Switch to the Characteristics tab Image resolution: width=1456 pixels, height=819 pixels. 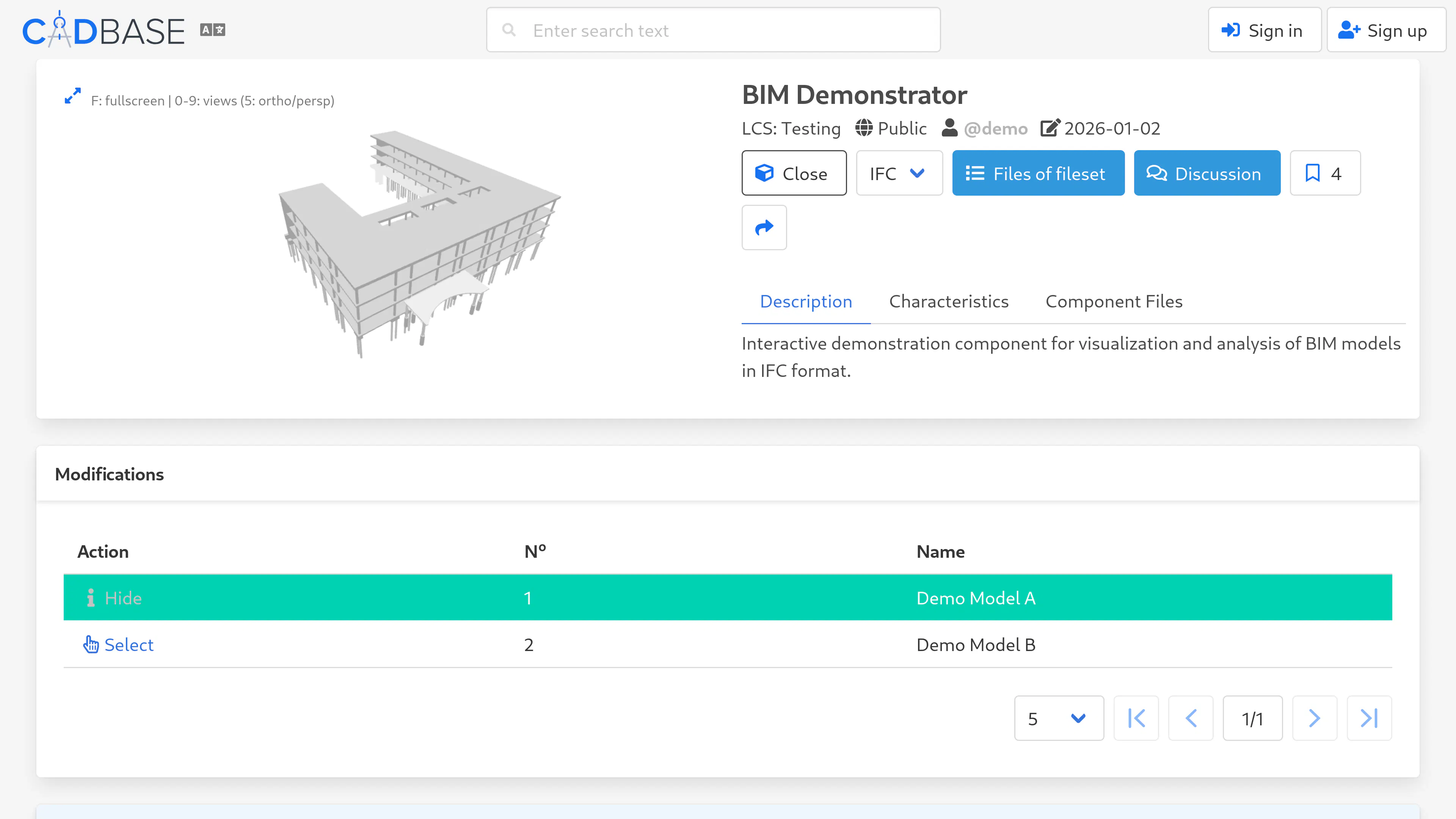point(949,301)
